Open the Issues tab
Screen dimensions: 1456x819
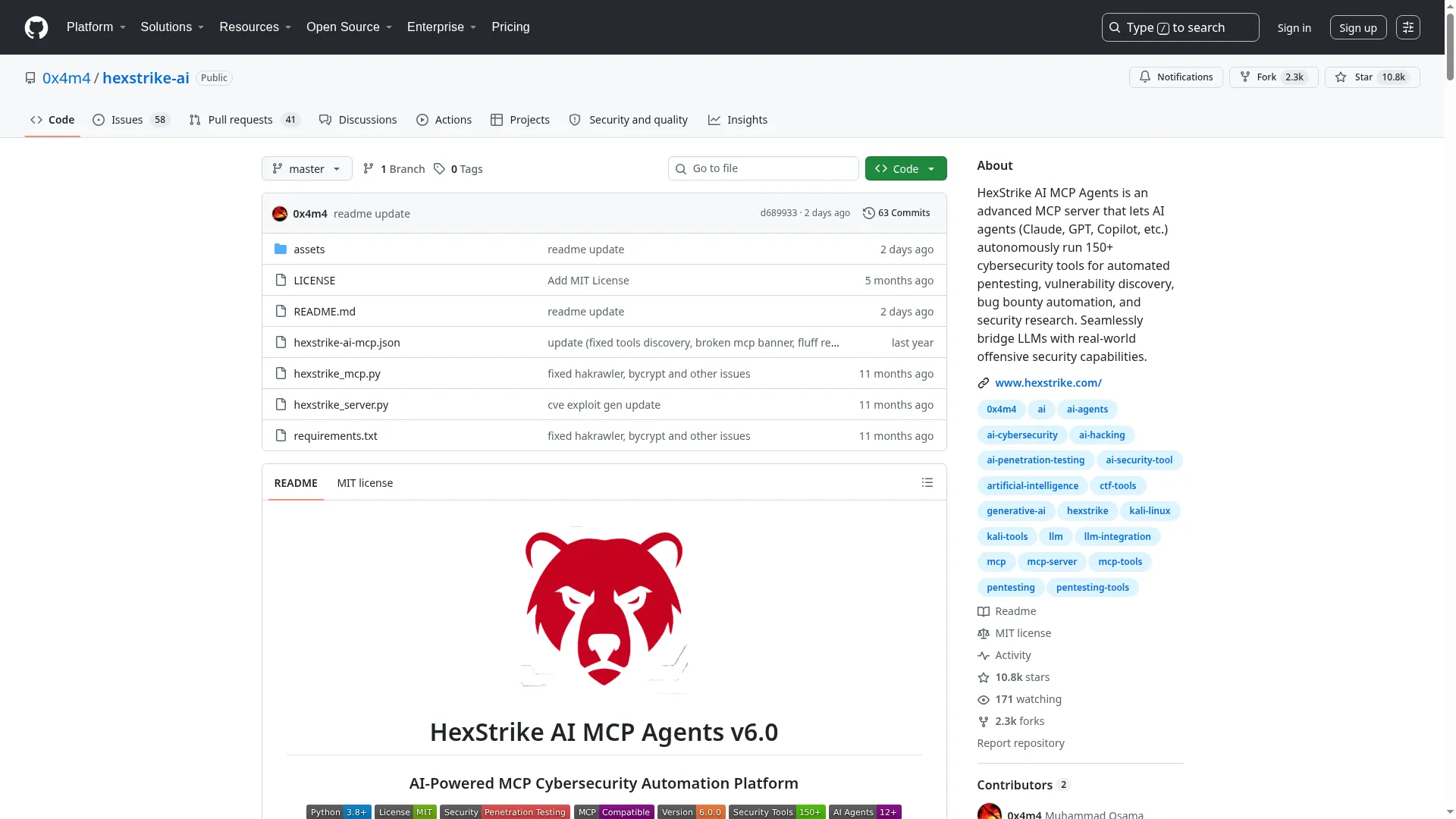pyautogui.click(x=130, y=120)
